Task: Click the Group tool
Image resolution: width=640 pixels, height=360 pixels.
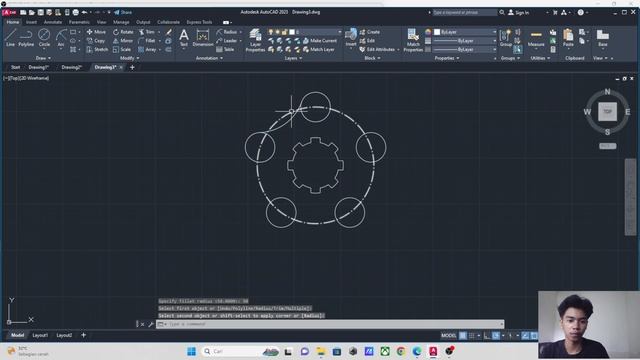Action: pyautogui.click(x=506, y=38)
